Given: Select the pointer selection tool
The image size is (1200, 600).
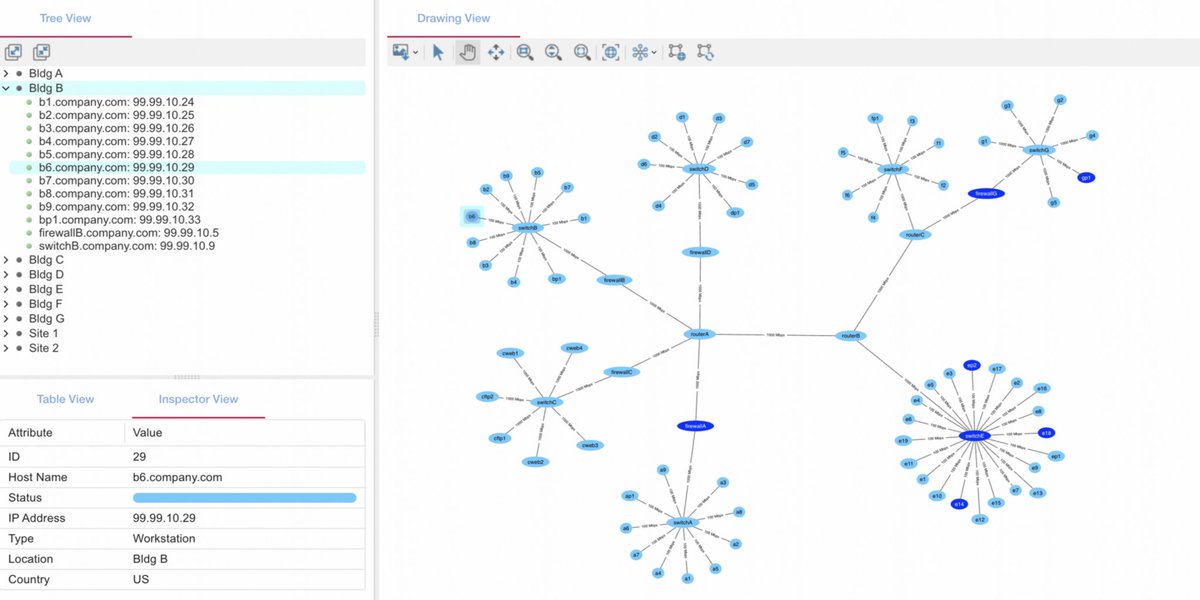Looking at the screenshot, I should 438,52.
